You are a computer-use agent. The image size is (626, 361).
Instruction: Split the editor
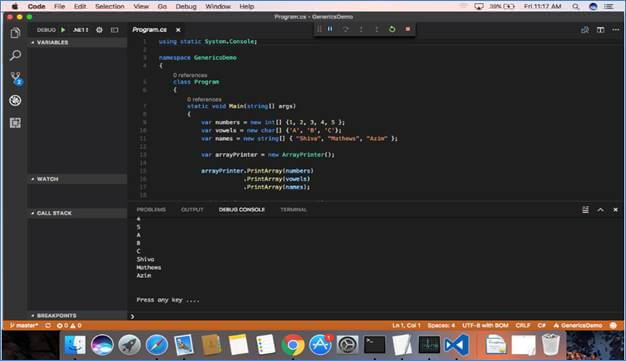[600, 30]
